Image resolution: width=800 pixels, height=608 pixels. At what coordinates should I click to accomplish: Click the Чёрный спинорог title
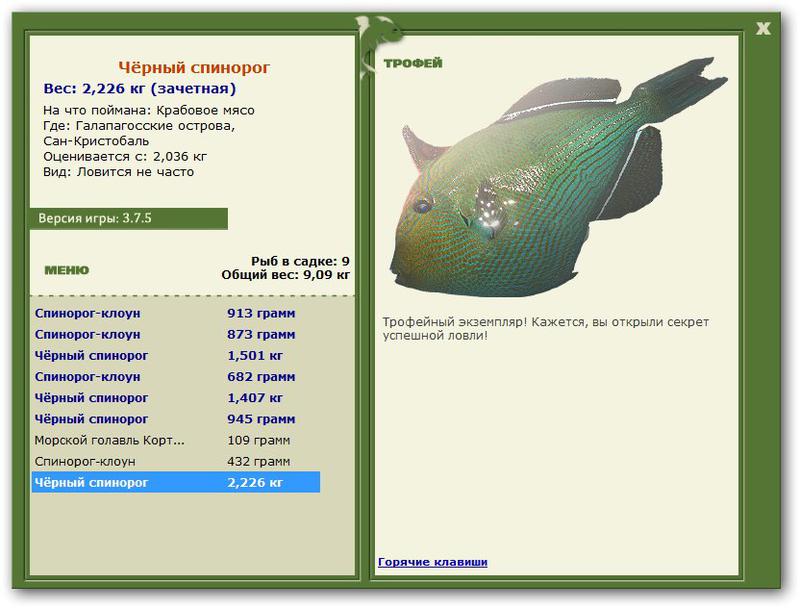(194, 67)
